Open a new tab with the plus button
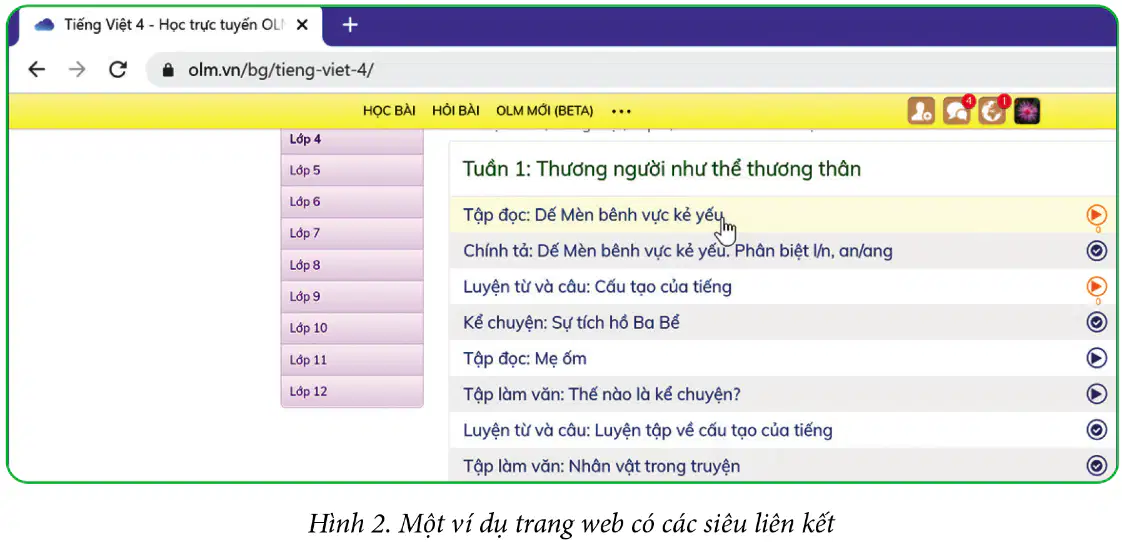 tap(349, 25)
